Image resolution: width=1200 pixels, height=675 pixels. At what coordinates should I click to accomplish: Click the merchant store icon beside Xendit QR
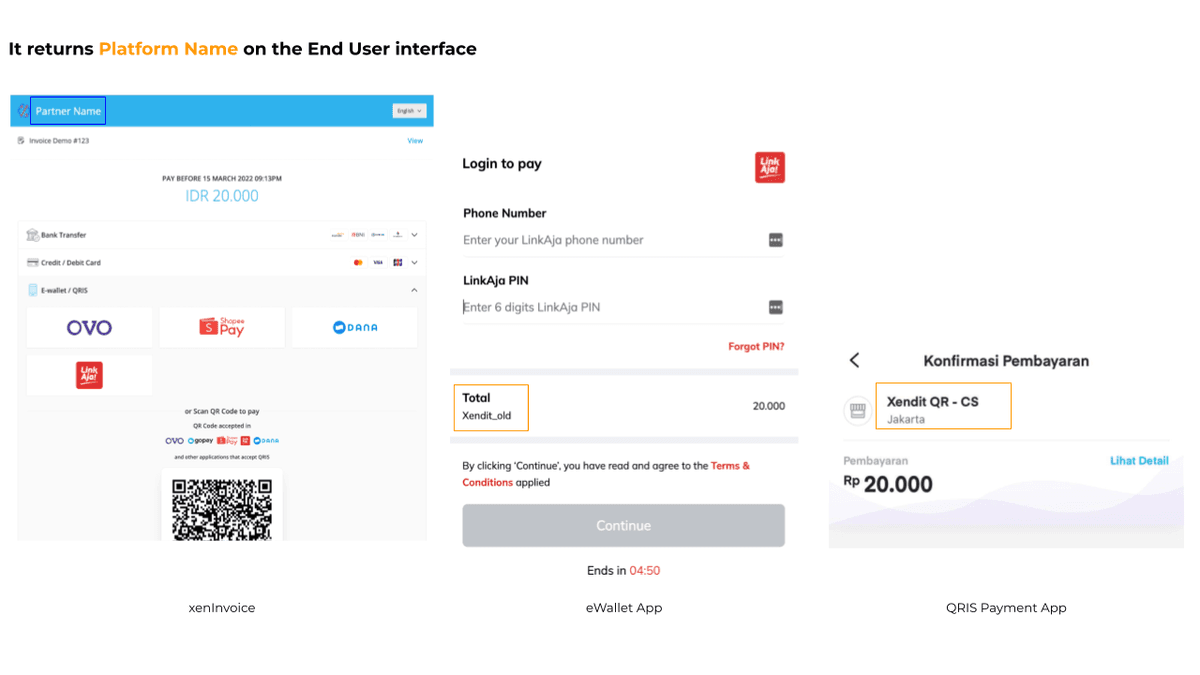856,410
